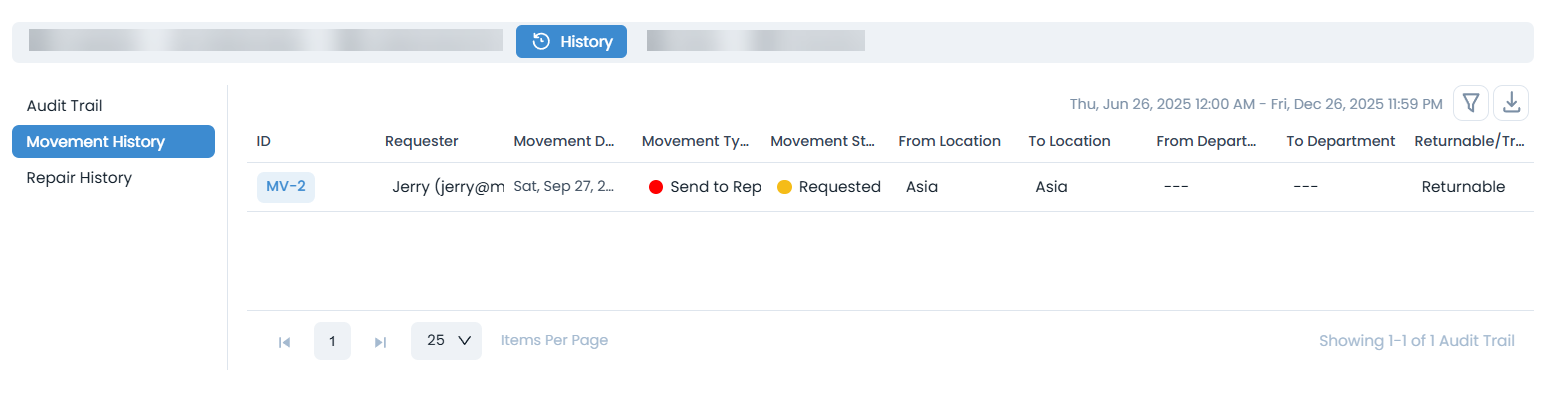Go to last page arrow
Image resolution: width=1544 pixels, height=395 pixels.
(x=380, y=342)
